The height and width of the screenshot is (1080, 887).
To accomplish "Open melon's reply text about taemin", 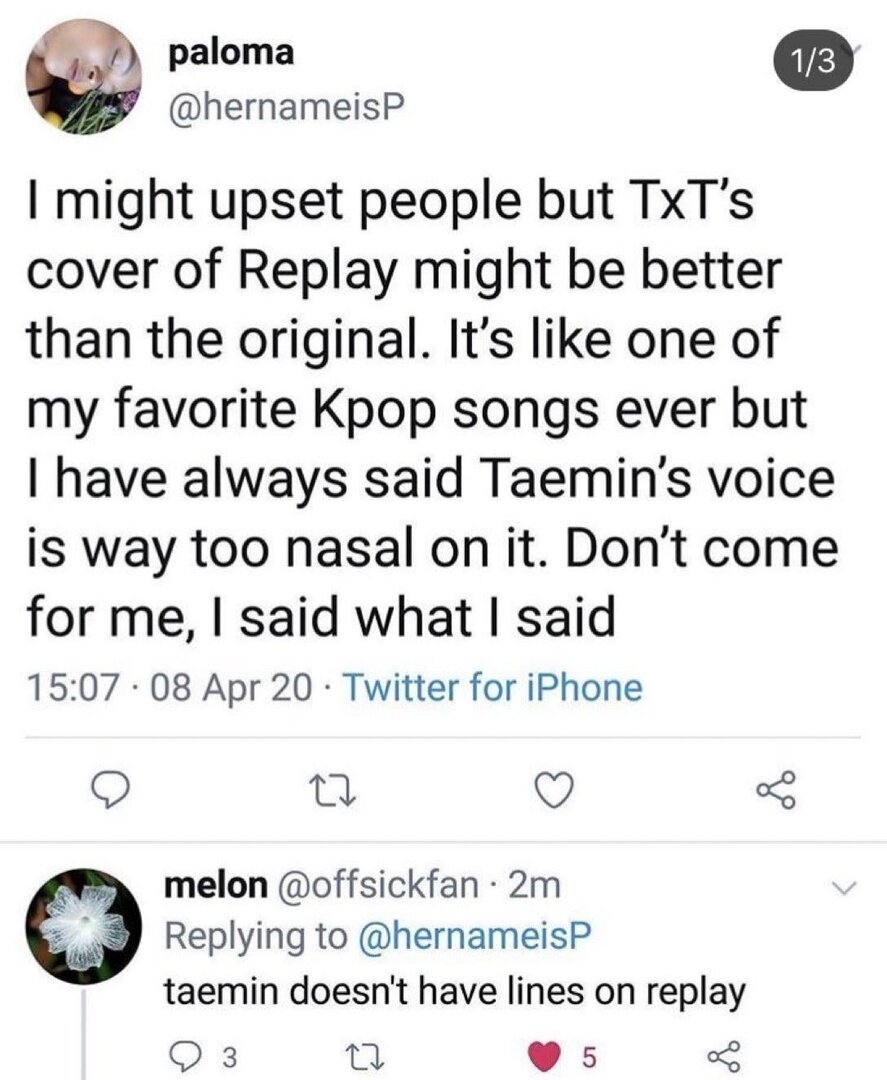I will pyautogui.click(x=455, y=992).
